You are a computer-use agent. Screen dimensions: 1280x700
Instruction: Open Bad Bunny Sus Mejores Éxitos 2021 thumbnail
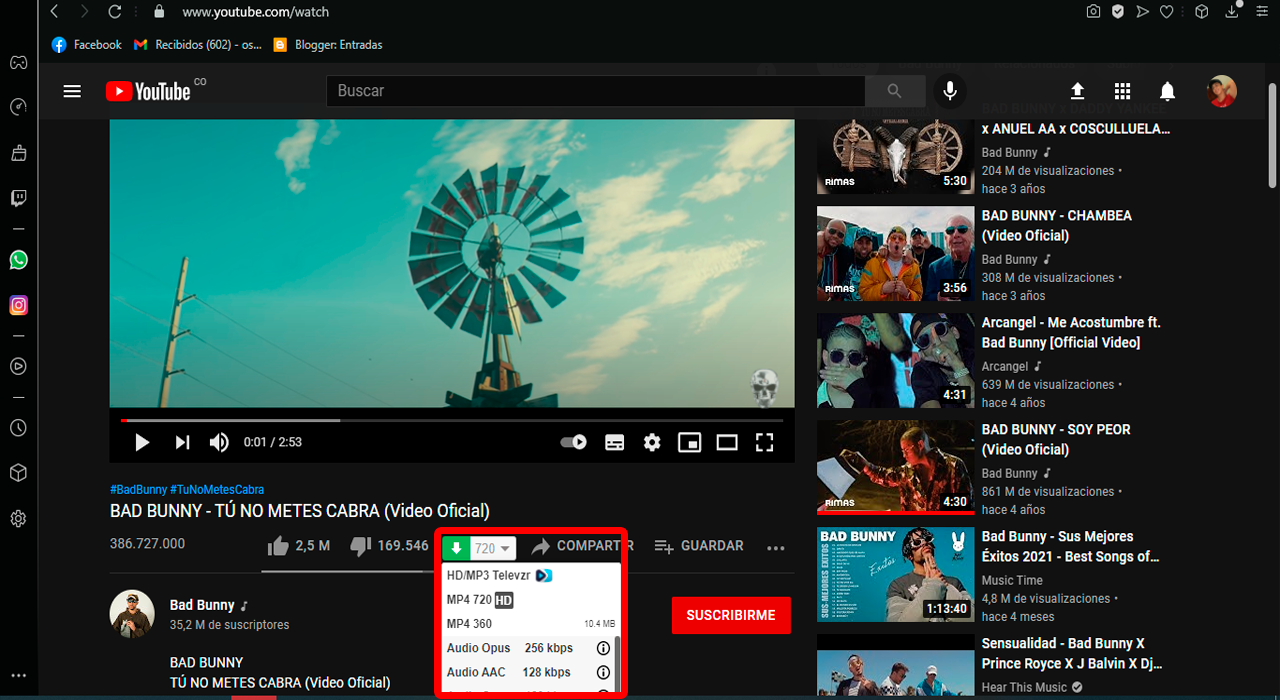(x=895, y=575)
